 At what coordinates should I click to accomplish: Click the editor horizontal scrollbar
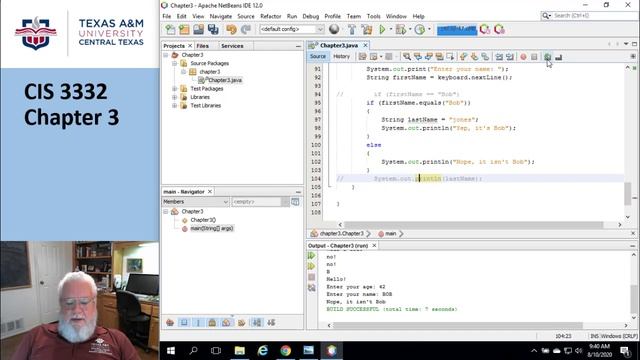(x=473, y=224)
